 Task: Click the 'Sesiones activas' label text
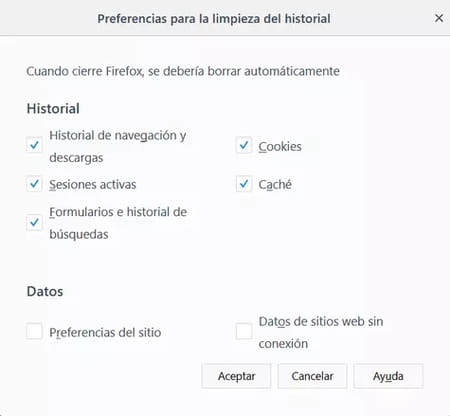pyautogui.click(x=93, y=184)
